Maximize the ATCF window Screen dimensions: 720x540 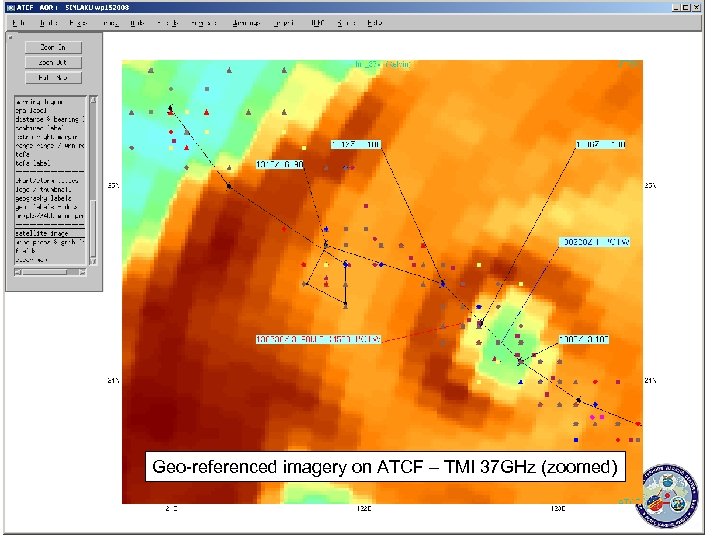(x=686, y=7)
